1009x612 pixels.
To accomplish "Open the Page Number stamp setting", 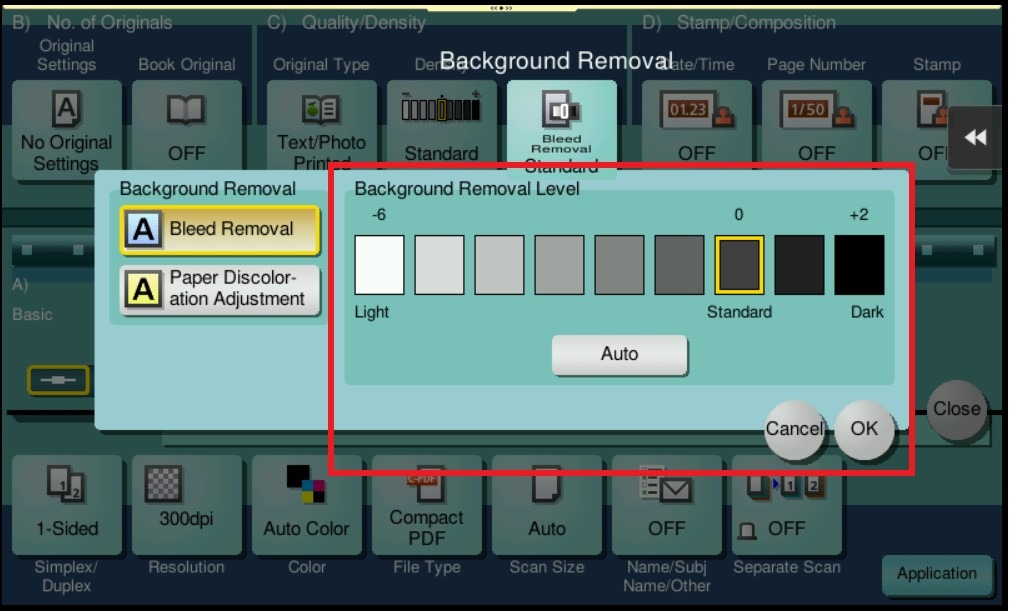I will tap(816, 130).
